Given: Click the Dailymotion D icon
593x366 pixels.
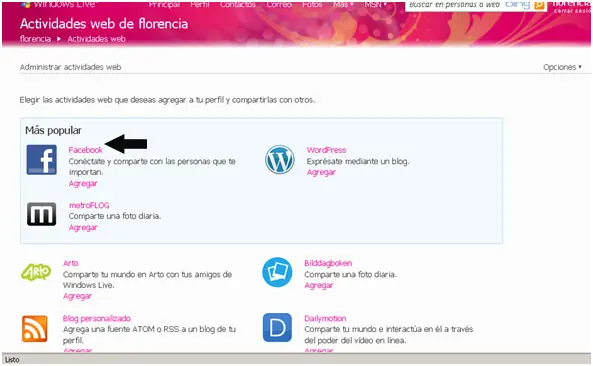Looking at the screenshot, I should point(277,327).
